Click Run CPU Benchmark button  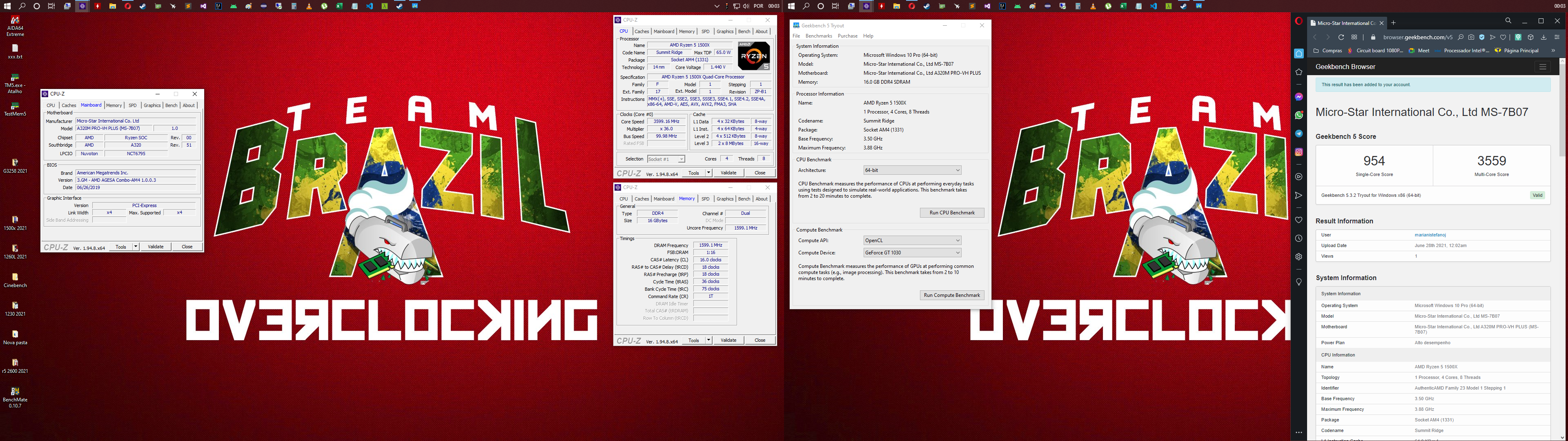point(952,213)
